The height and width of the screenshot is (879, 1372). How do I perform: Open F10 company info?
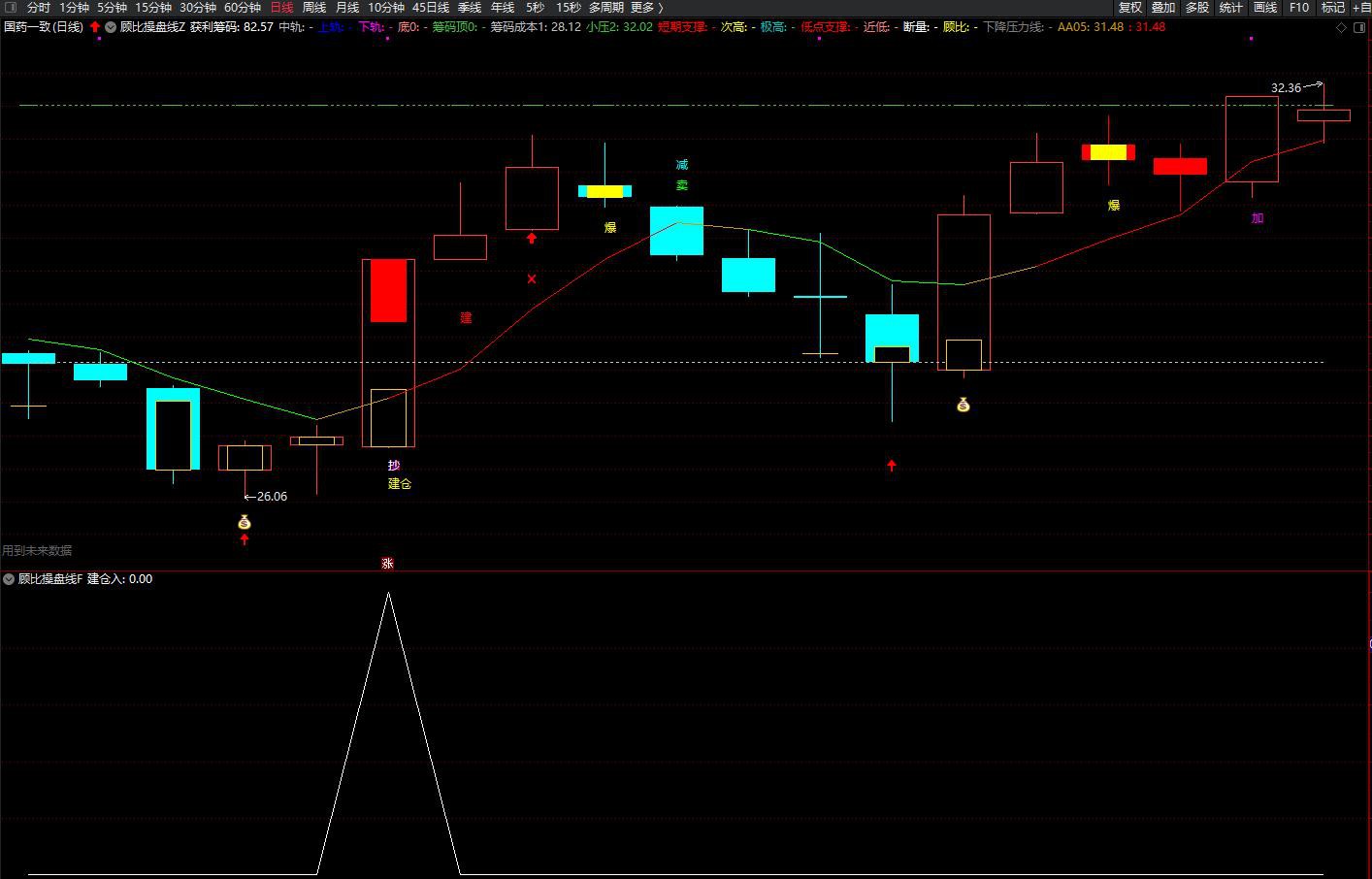(1299, 8)
